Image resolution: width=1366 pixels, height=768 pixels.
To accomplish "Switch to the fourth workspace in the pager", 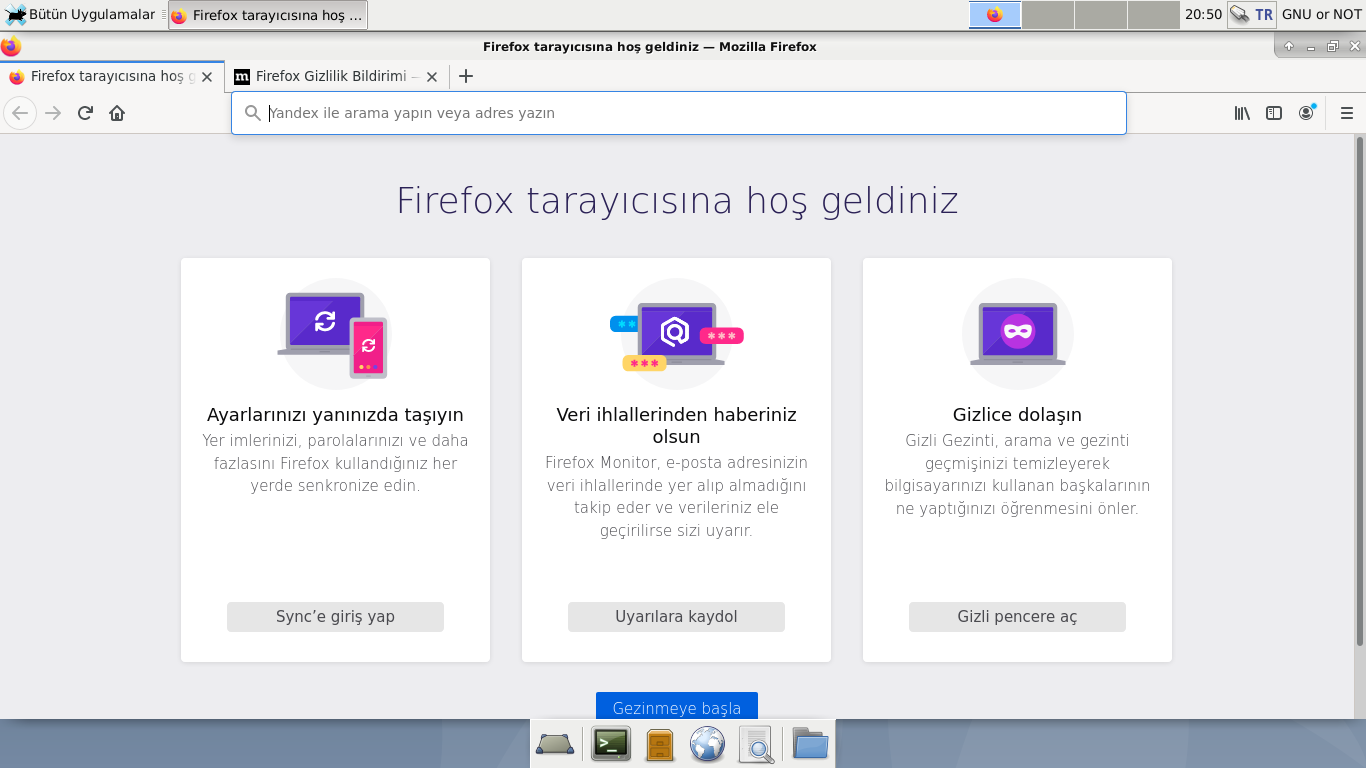I will tap(1154, 15).
